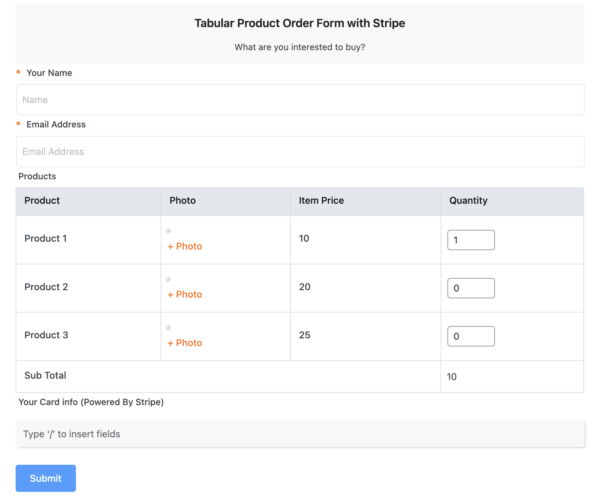Viewport: 600px width, 499px height.
Task: Click the Product 1 photo placeholder icon
Action: [x=169, y=231]
